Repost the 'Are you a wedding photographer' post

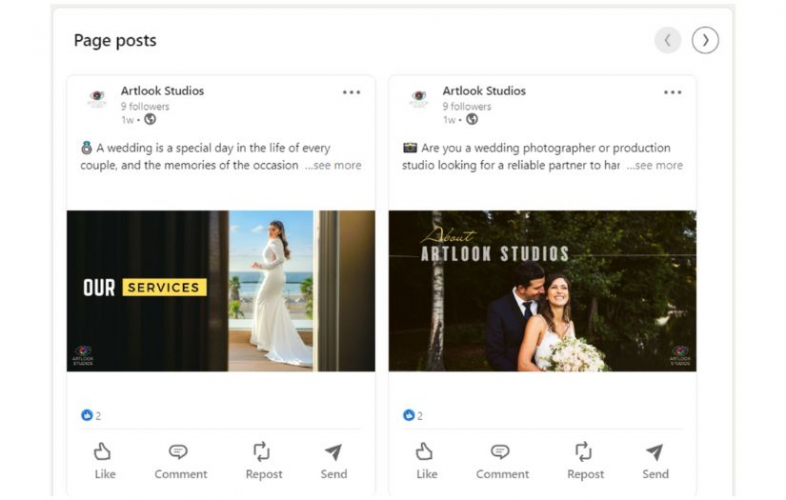tap(585, 461)
